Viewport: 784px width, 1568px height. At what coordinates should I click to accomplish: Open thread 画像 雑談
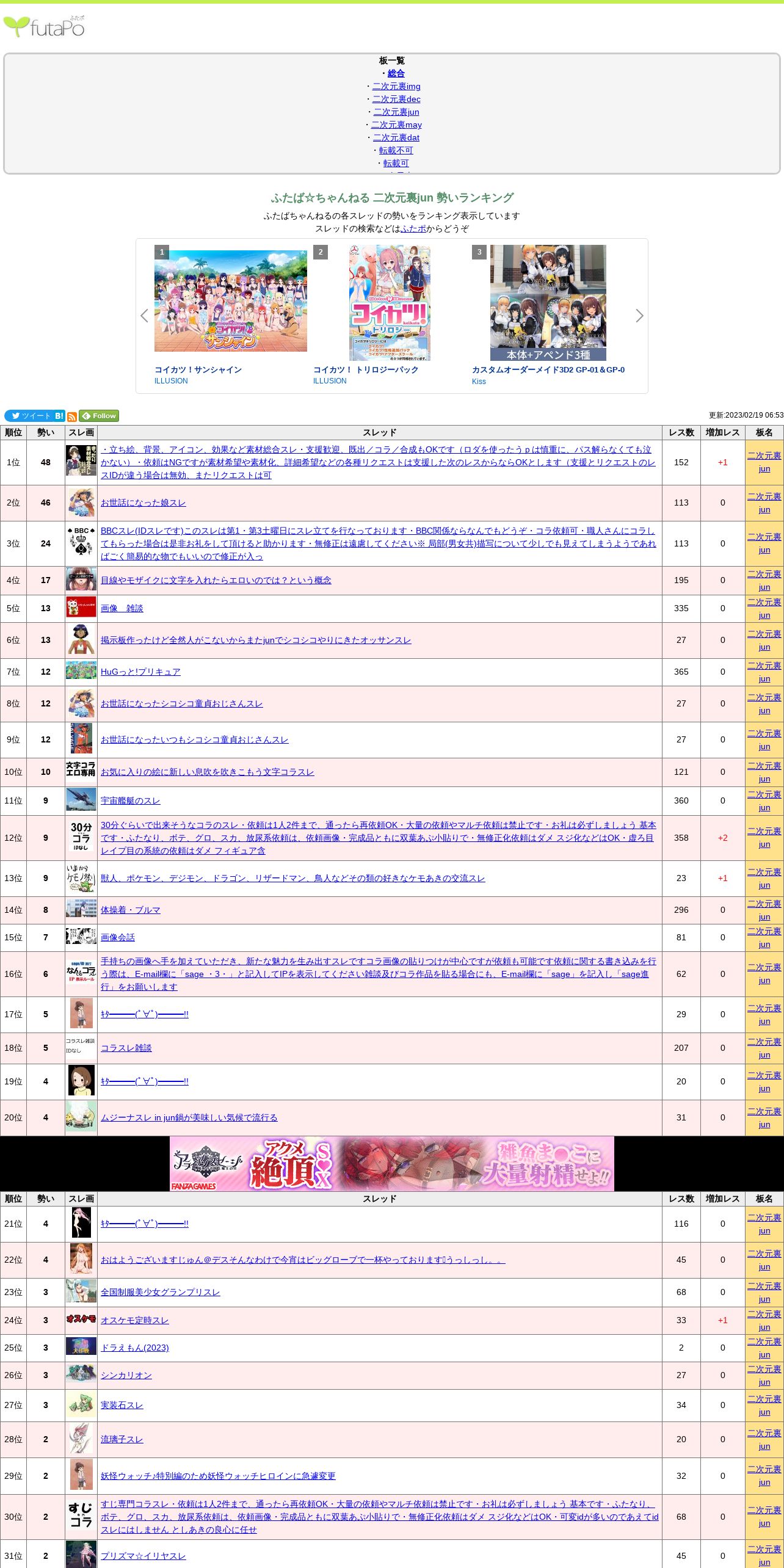click(122, 608)
